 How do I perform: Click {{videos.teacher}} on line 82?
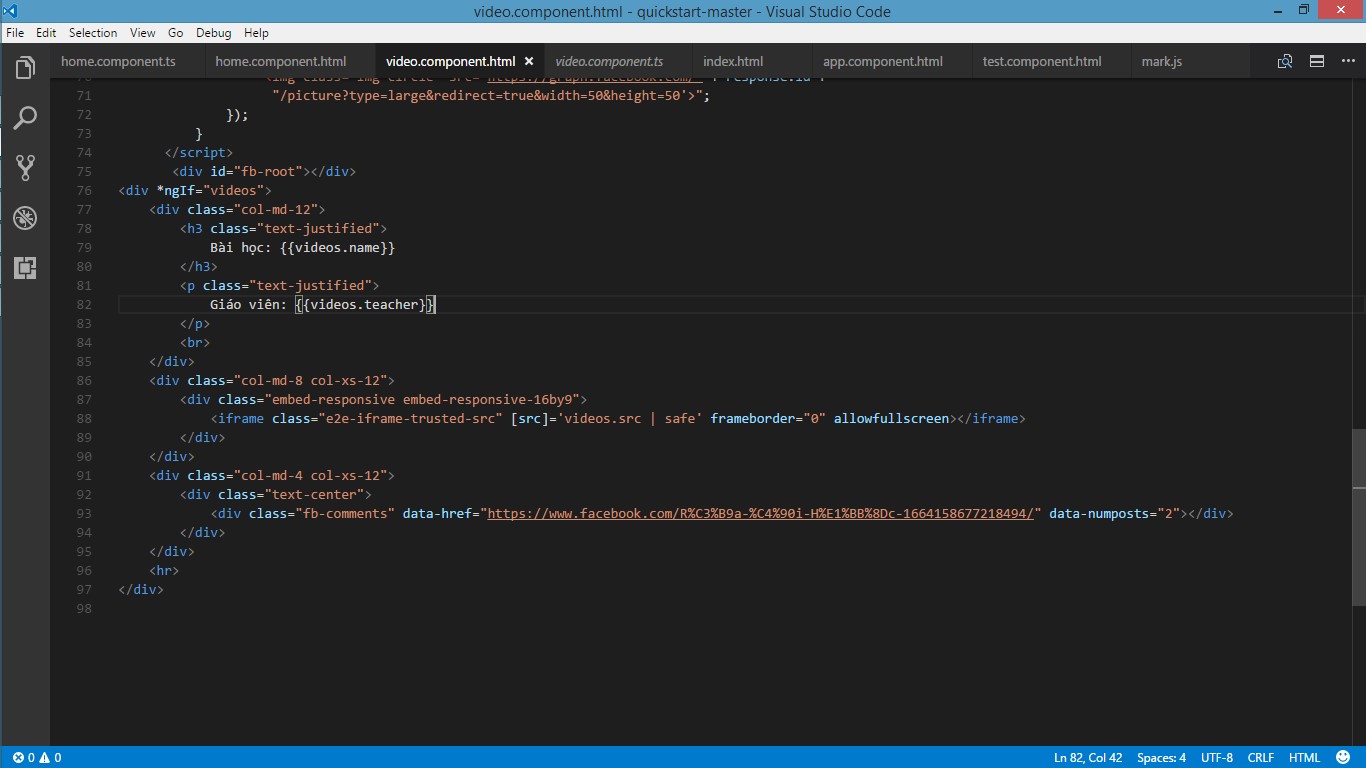coord(365,304)
